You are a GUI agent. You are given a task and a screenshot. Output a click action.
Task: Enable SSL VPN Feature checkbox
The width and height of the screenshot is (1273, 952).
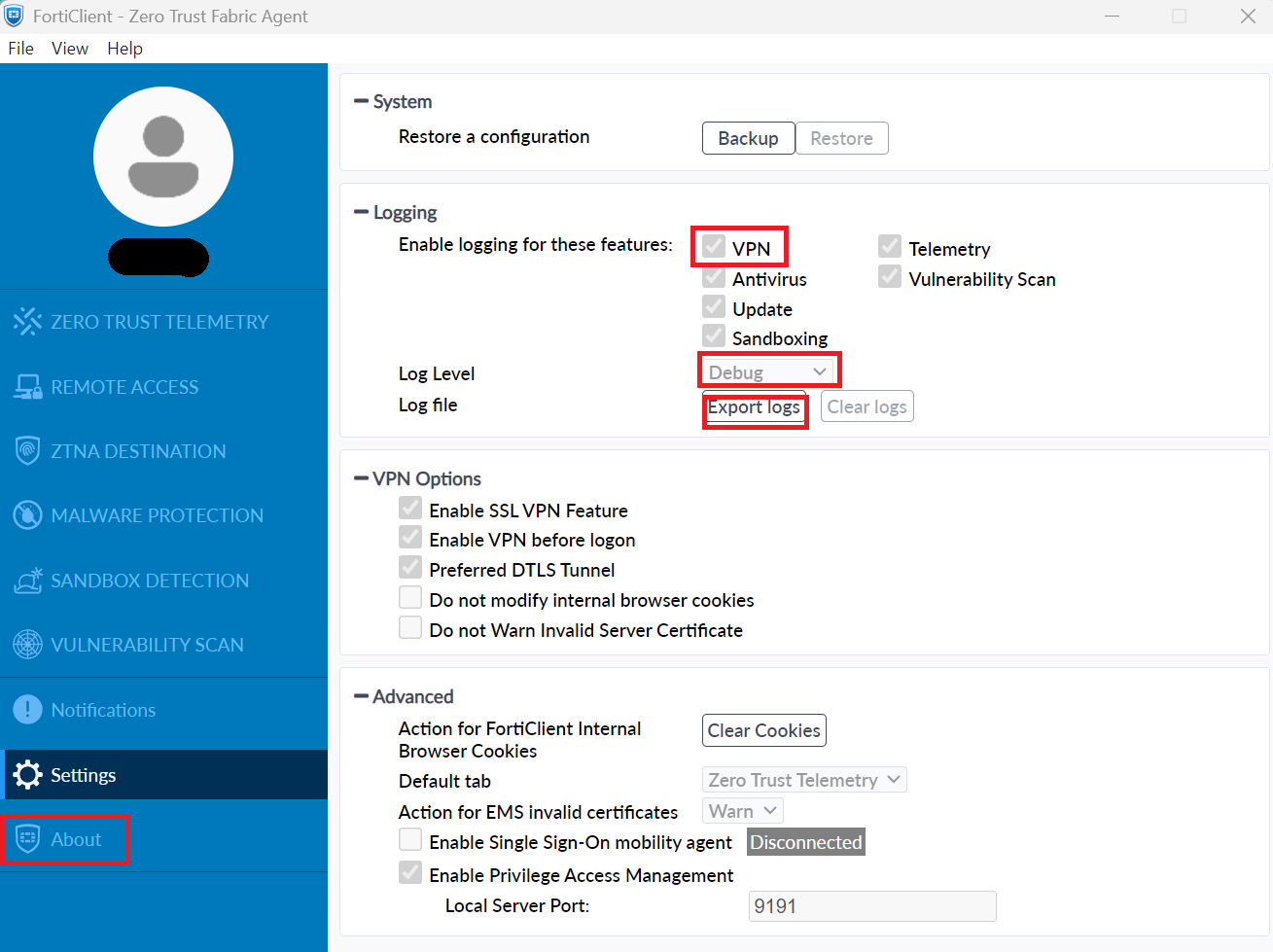pos(410,509)
